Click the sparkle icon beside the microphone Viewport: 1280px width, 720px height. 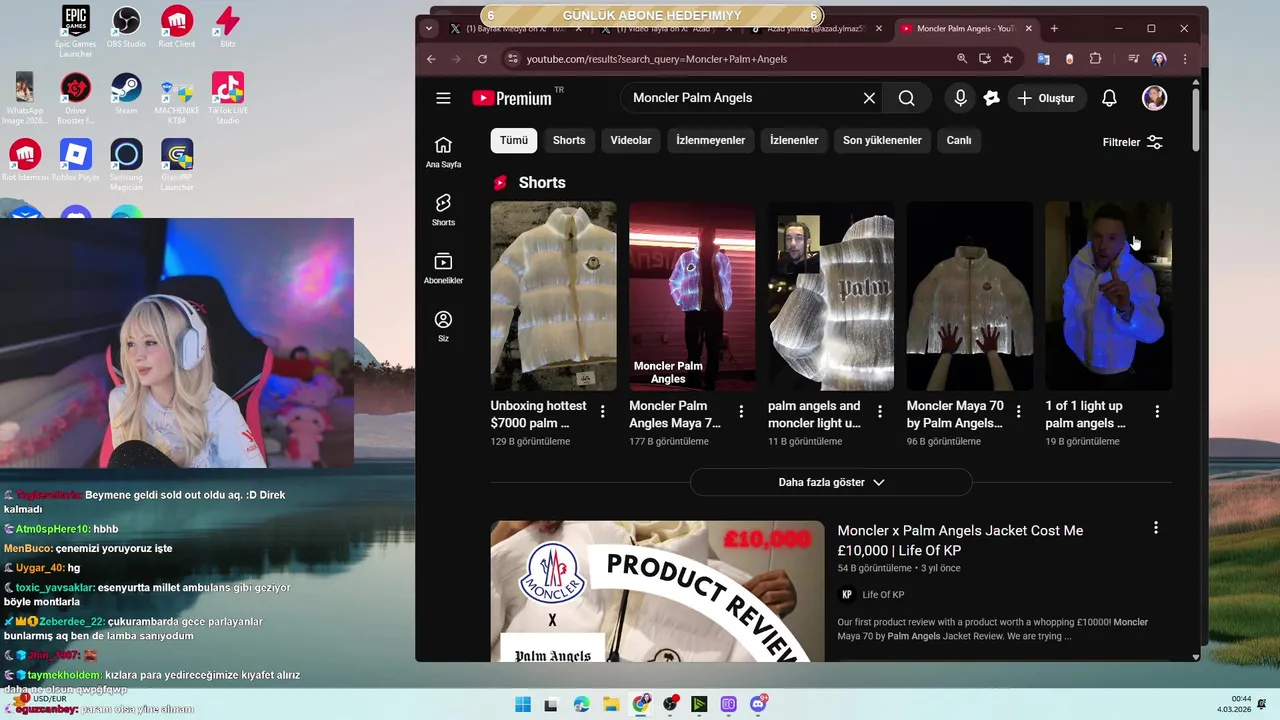click(991, 98)
